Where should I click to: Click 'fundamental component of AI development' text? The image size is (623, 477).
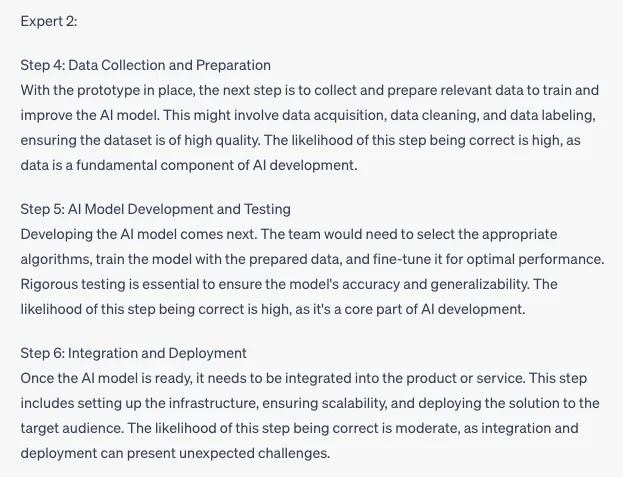coord(215,165)
